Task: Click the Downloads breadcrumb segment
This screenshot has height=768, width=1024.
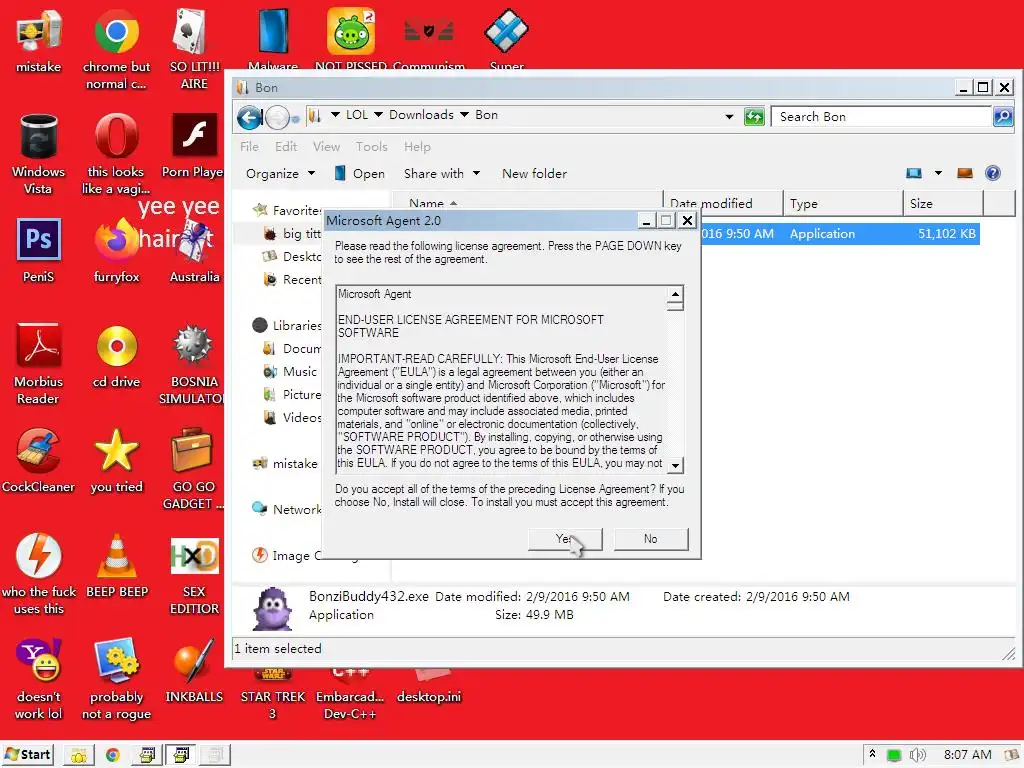Action: (421, 115)
